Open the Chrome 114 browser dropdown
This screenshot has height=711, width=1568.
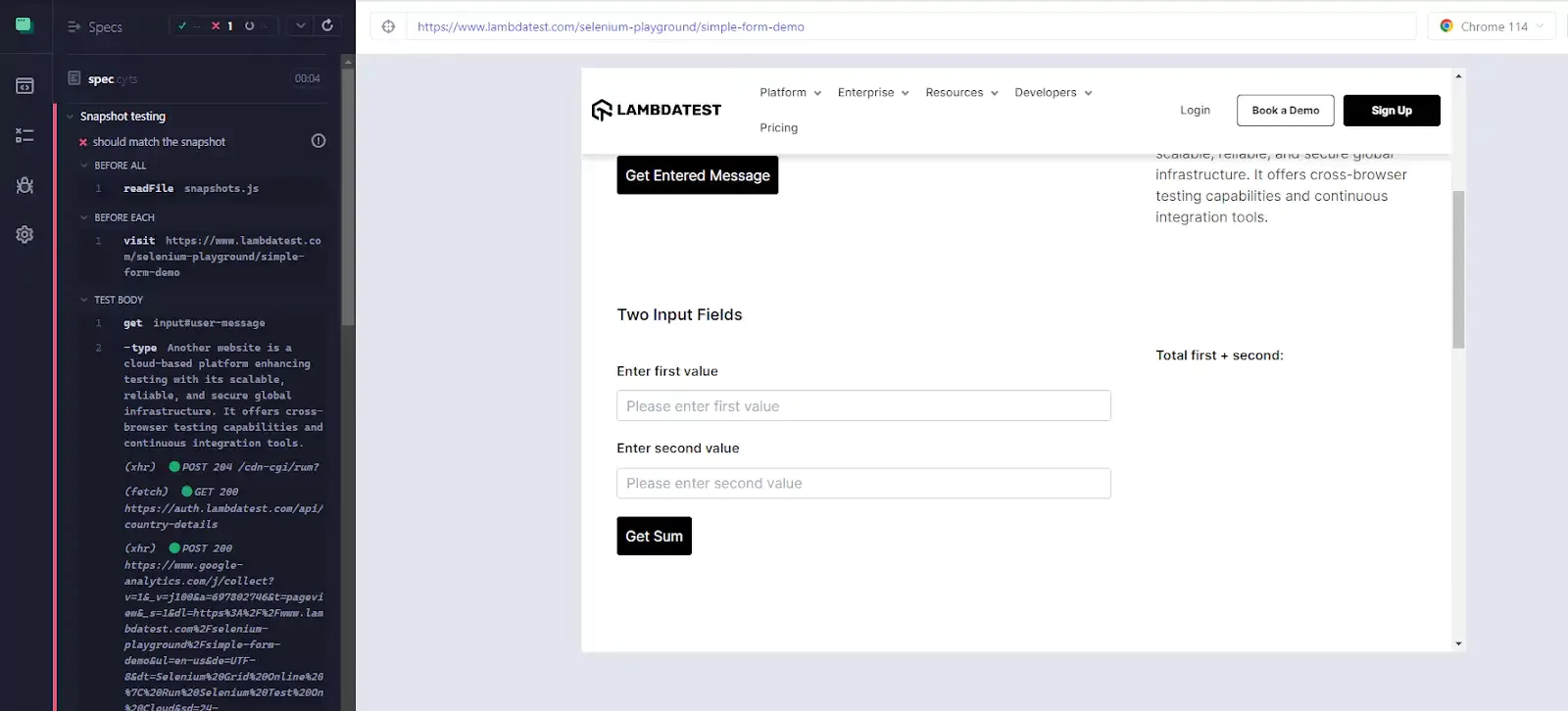[1492, 26]
